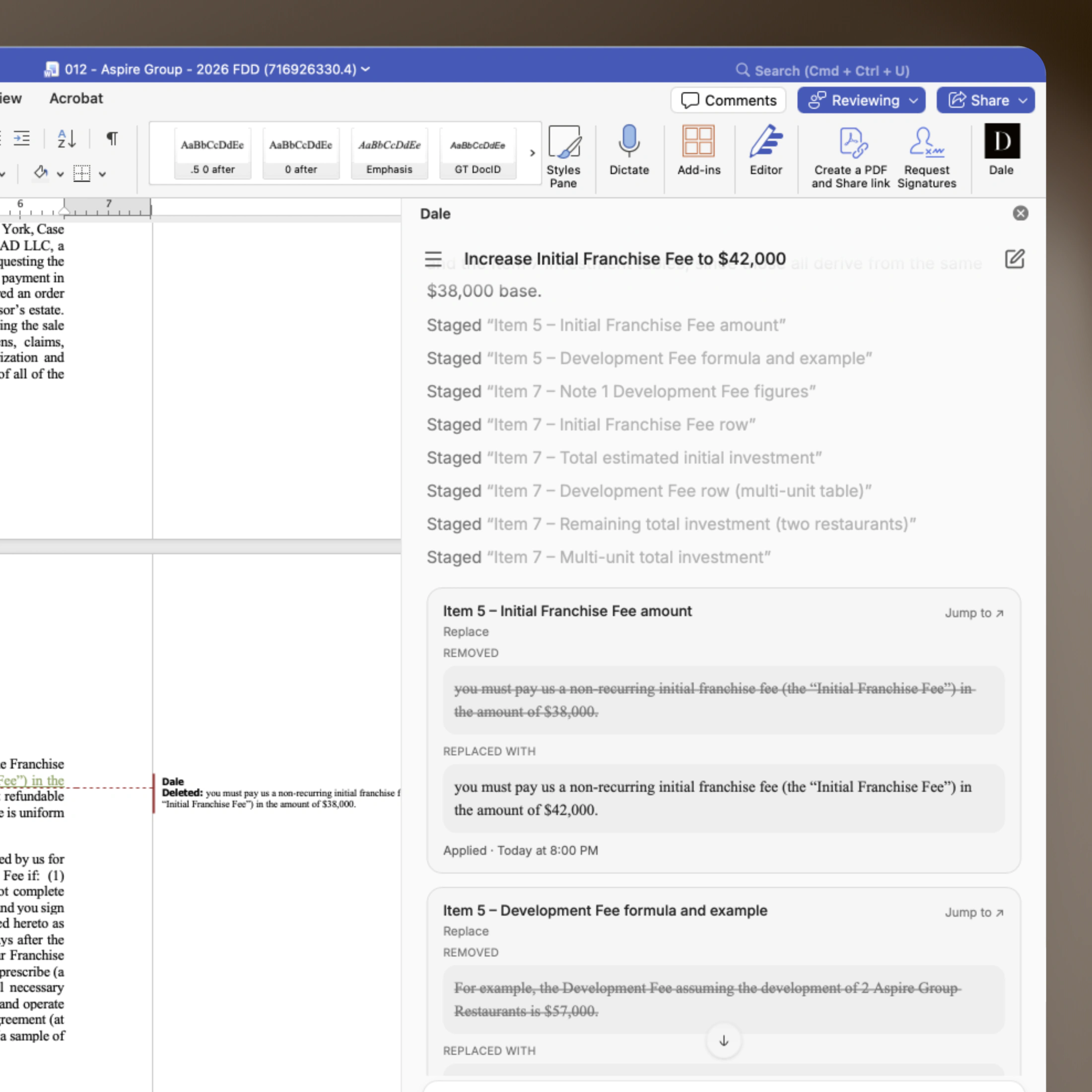
Task: Click staged 'Item 7 – Development Fee row (multi-unit table)'
Action: click(649, 490)
